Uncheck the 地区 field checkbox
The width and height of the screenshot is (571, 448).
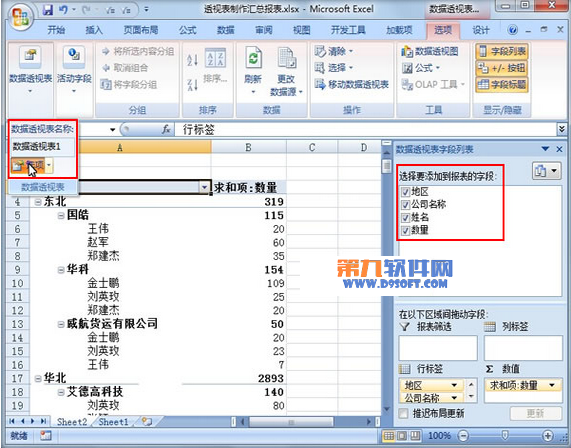click(405, 192)
